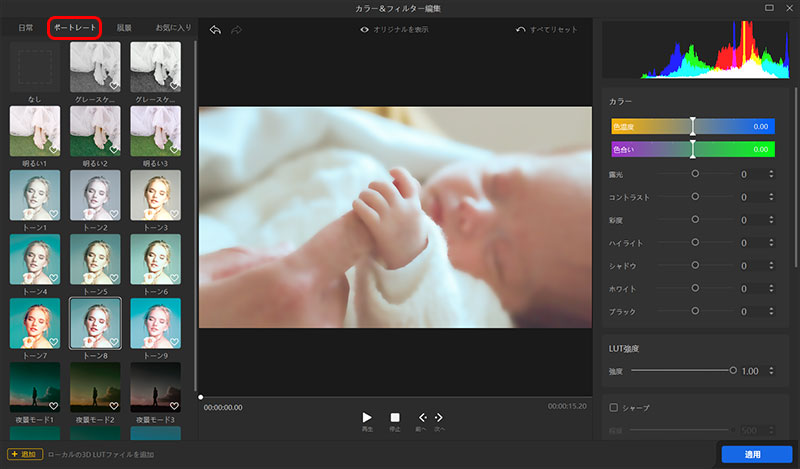Favorite the トーン3 filter heart icon

(x=174, y=214)
